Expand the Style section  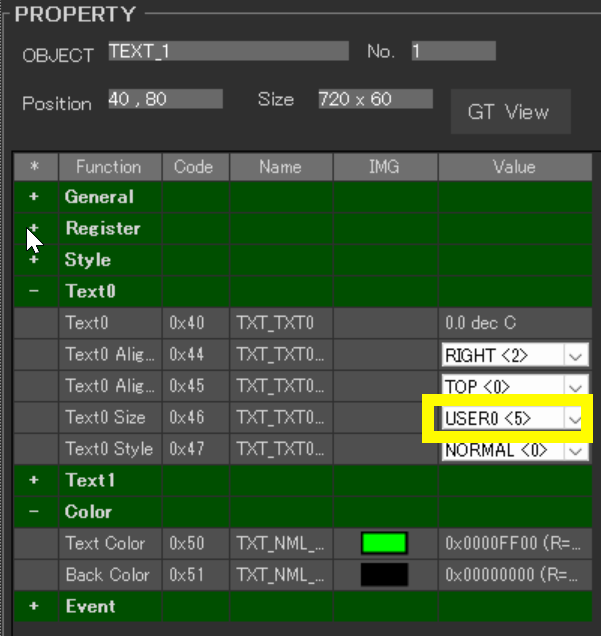click(35, 260)
